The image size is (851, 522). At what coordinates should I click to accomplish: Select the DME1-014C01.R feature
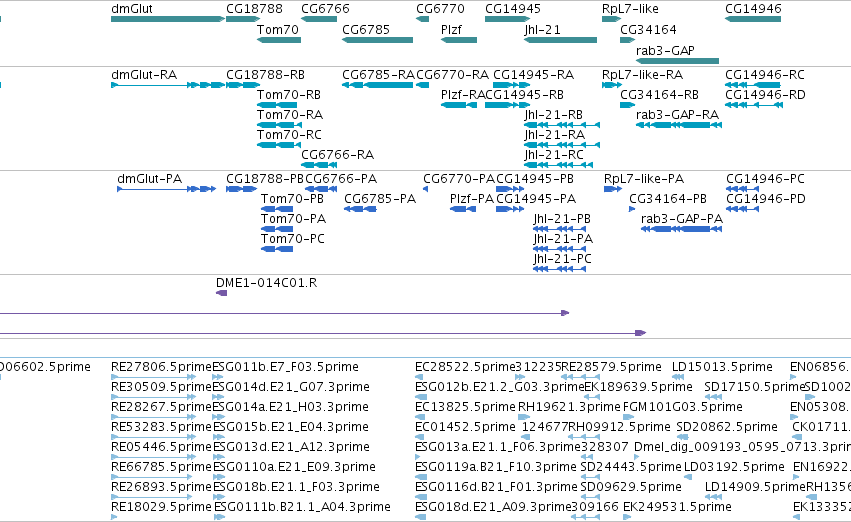(221, 293)
